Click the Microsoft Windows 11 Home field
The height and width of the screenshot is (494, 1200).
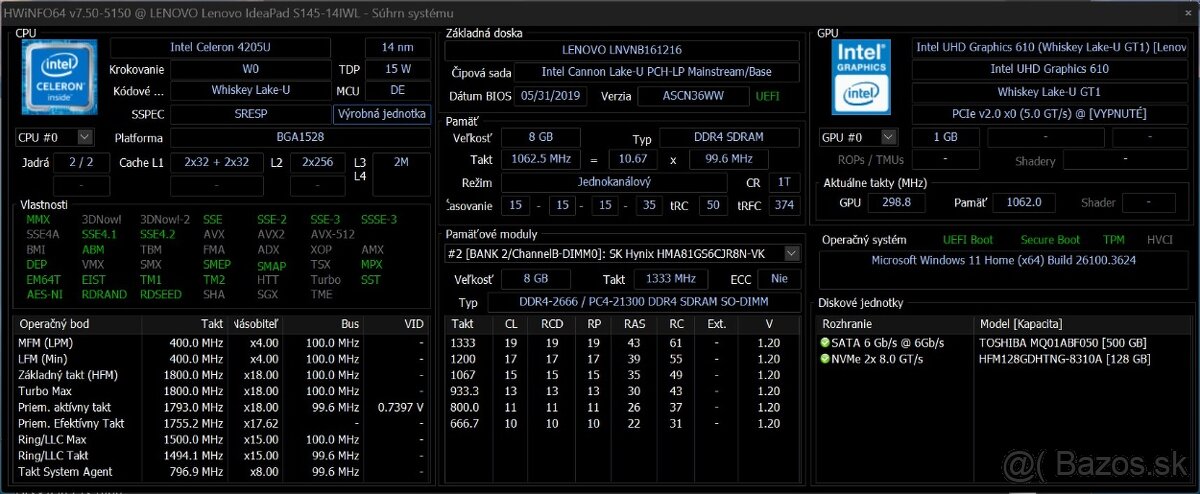(x=1003, y=262)
